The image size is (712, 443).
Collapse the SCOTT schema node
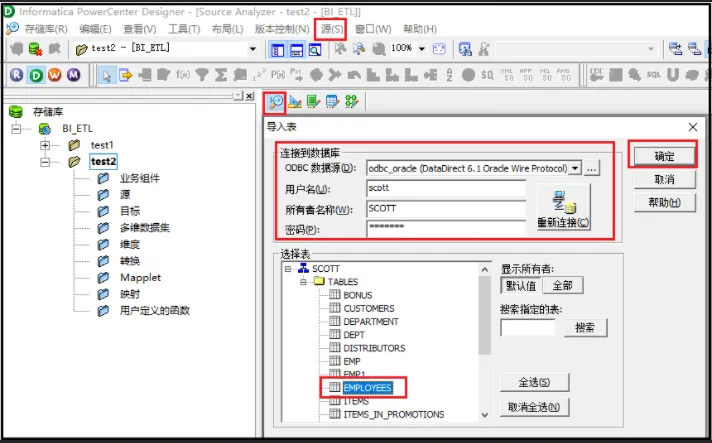point(287,269)
